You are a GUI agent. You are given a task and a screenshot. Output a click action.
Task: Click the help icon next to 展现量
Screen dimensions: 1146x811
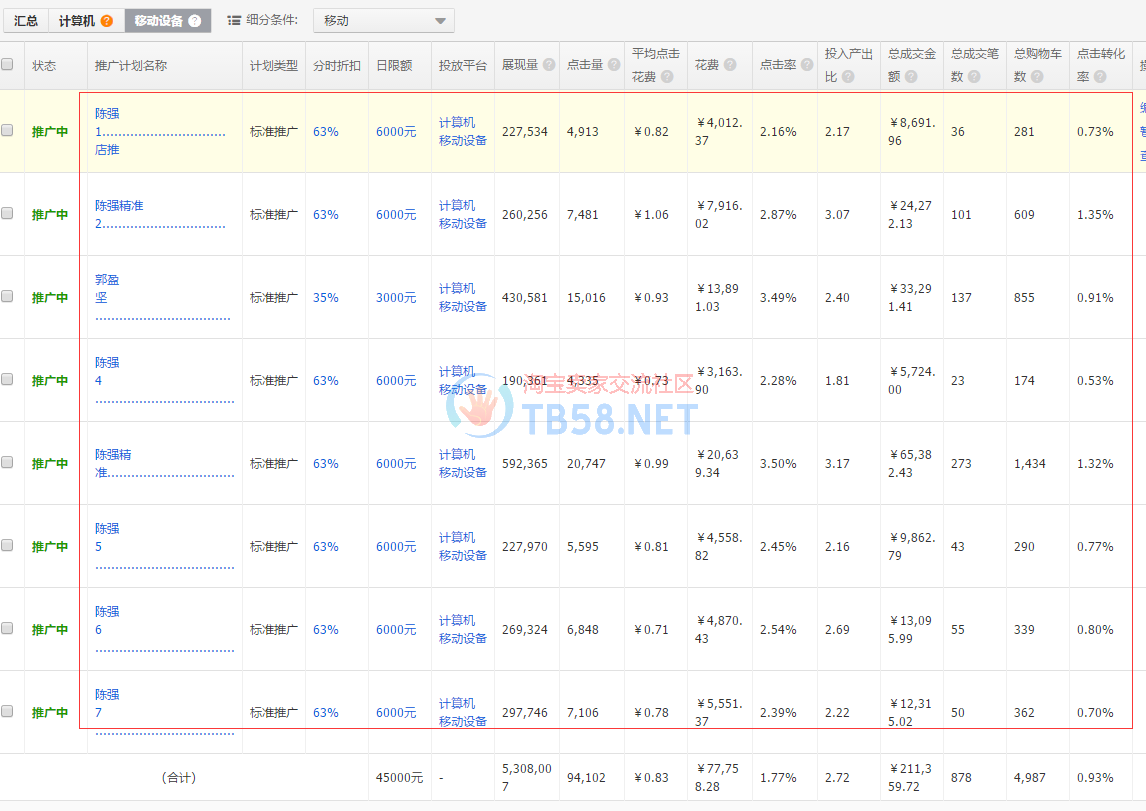coord(549,65)
